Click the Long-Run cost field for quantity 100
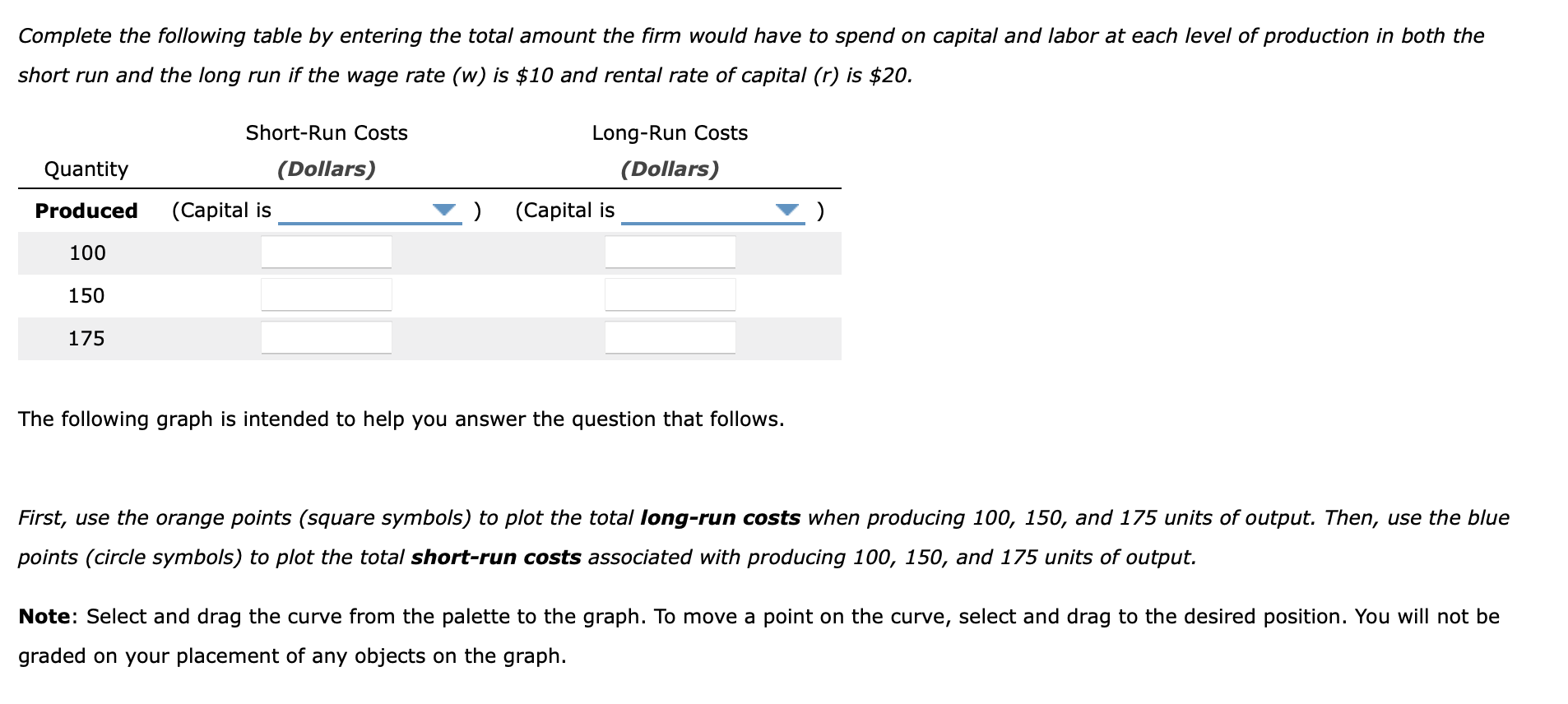 tap(669, 252)
